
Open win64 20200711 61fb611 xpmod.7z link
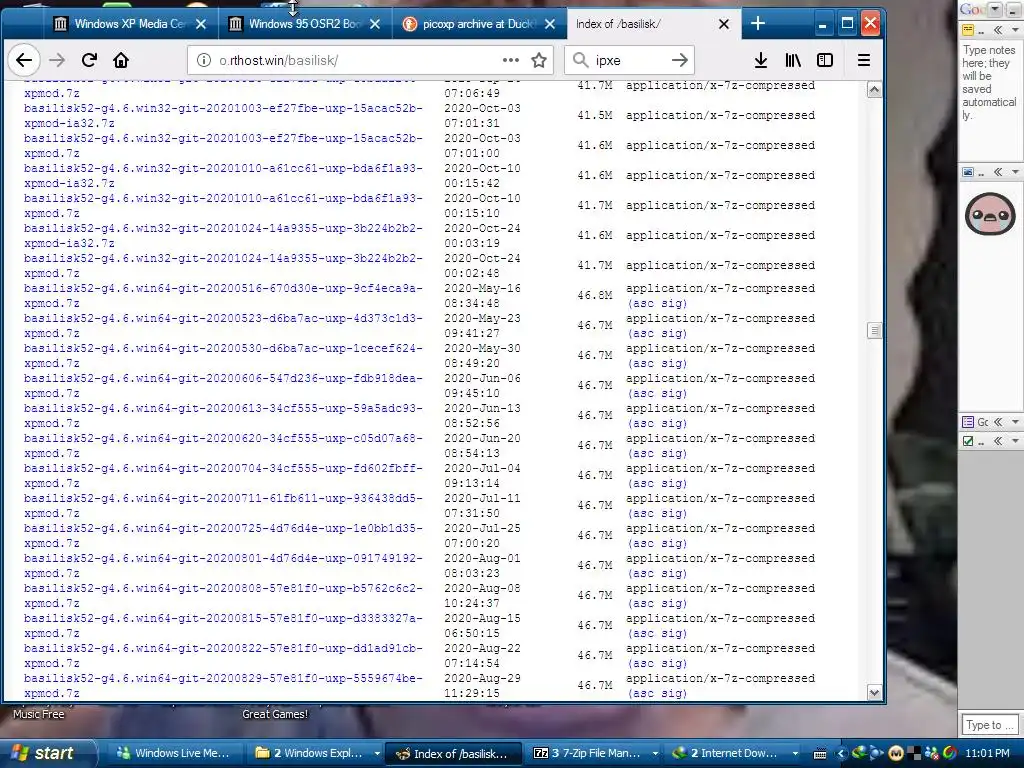click(x=223, y=505)
